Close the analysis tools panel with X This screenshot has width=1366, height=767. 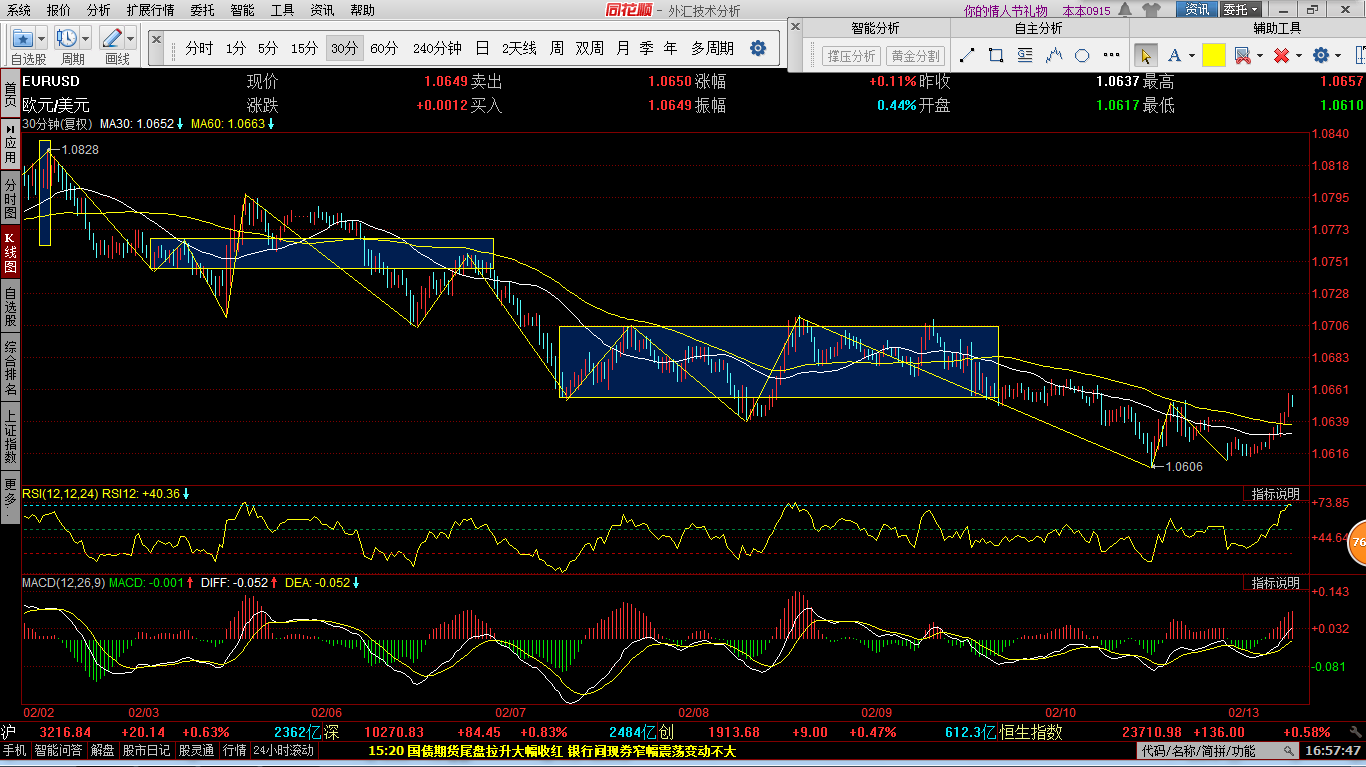796,27
